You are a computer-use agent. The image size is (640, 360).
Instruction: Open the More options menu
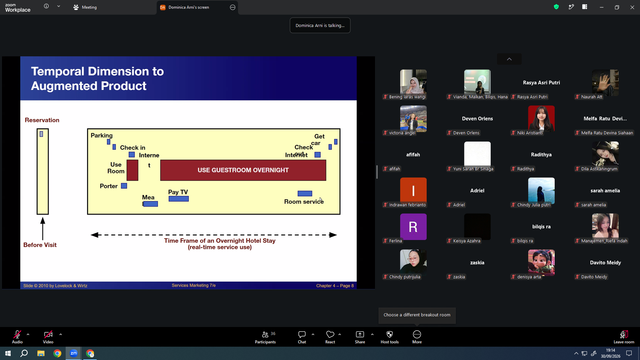click(417, 337)
